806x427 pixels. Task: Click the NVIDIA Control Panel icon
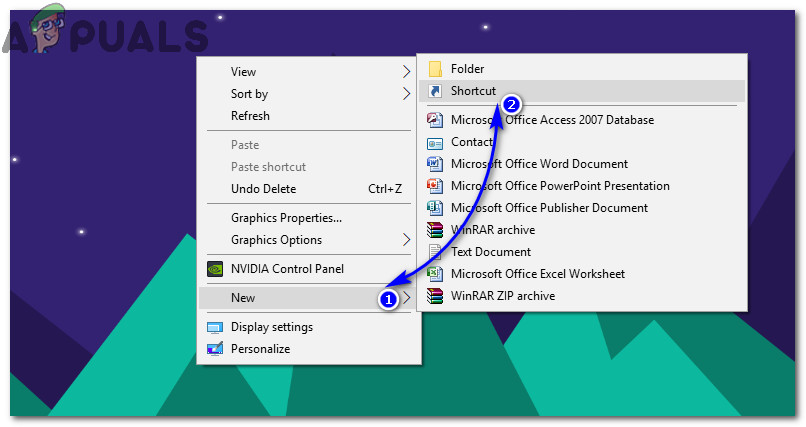[x=215, y=269]
